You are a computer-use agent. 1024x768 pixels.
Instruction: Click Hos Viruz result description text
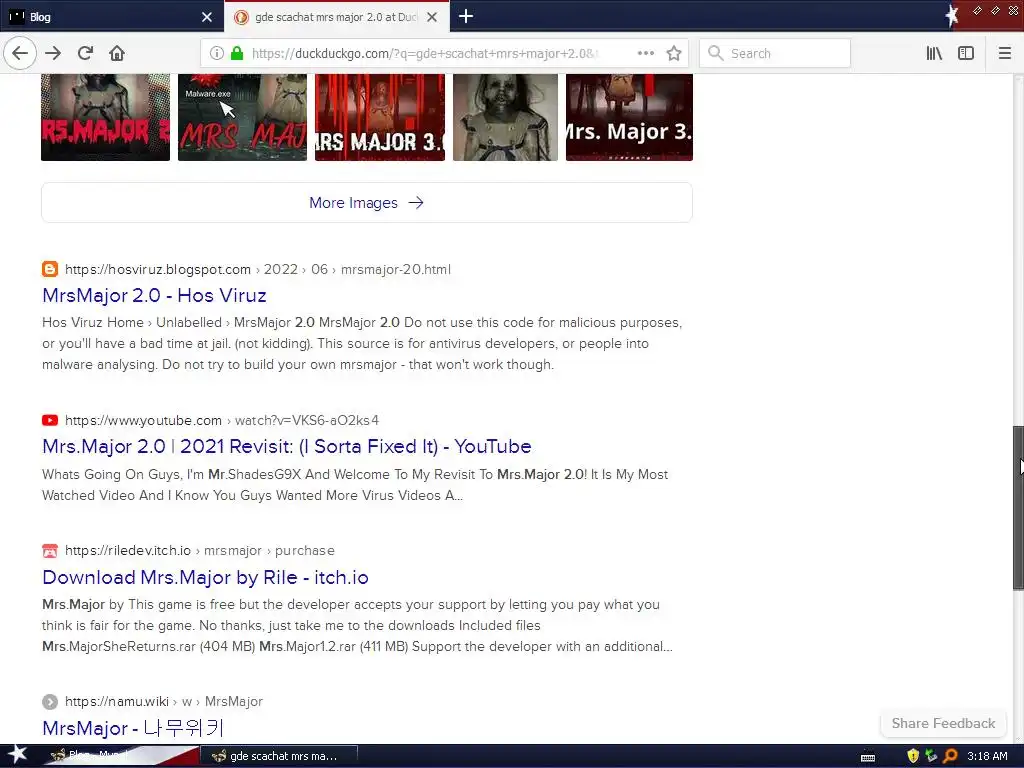pyautogui.click(x=362, y=344)
